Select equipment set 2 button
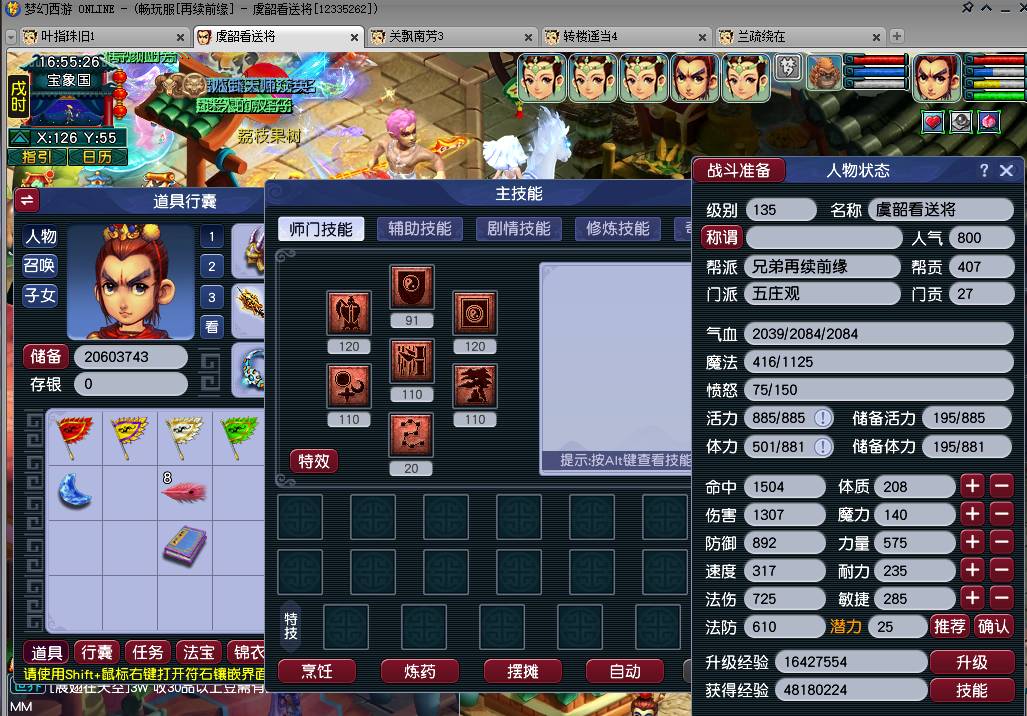This screenshot has height=716, width=1027. click(x=212, y=267)
